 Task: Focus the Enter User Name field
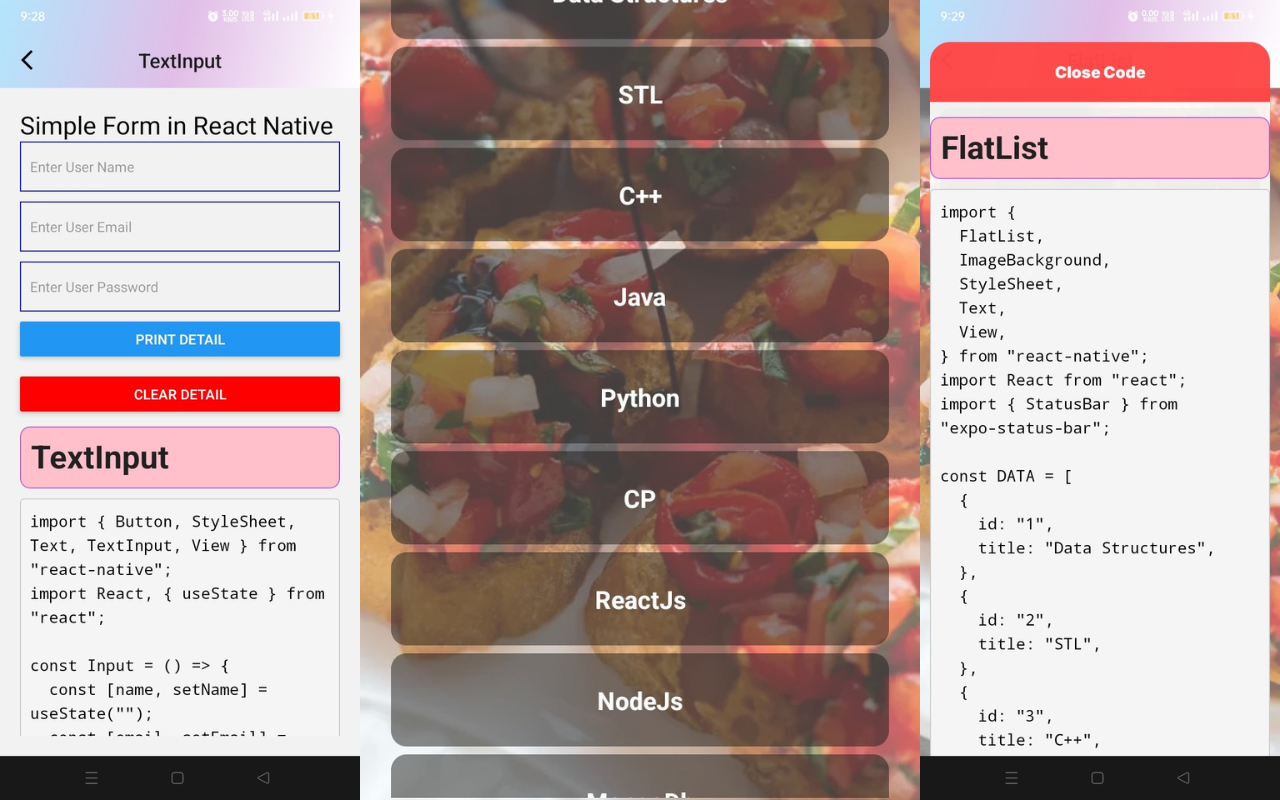pos(180,166)
